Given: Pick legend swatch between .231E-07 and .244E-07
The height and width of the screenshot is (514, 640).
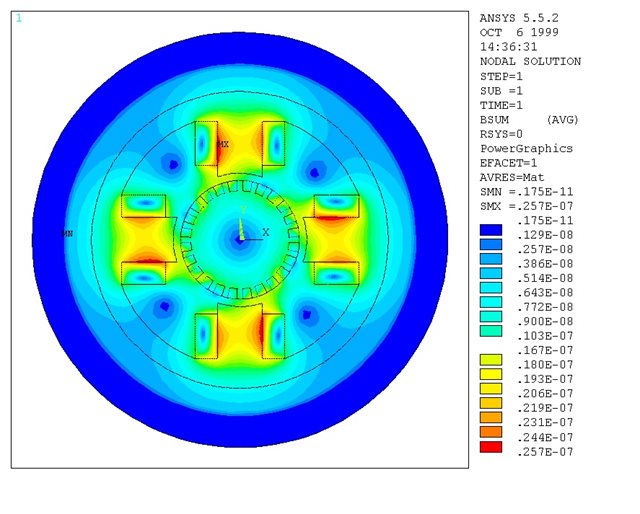Looking at the screenshot, I should point(491,432).
